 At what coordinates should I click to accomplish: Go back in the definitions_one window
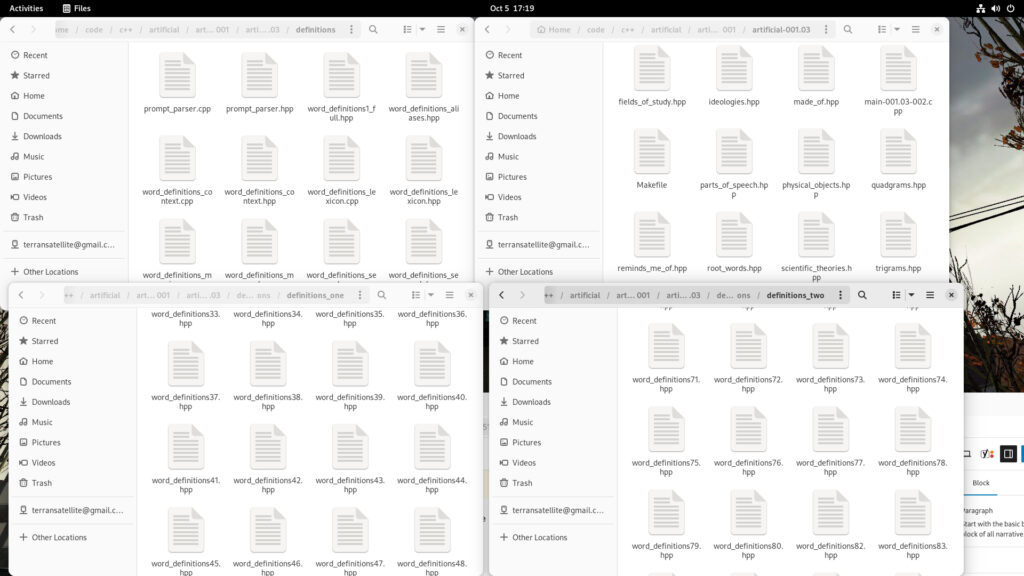tap(21, 295)
